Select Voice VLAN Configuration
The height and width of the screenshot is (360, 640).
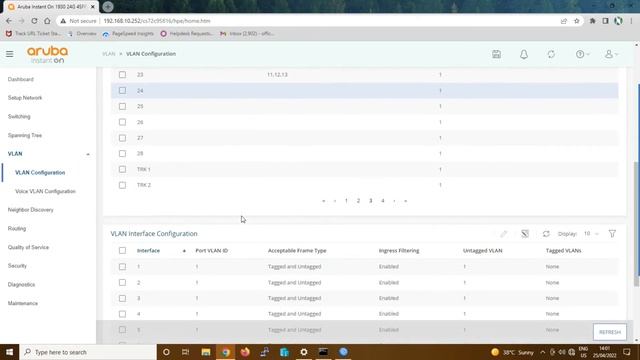click(45, 191)
